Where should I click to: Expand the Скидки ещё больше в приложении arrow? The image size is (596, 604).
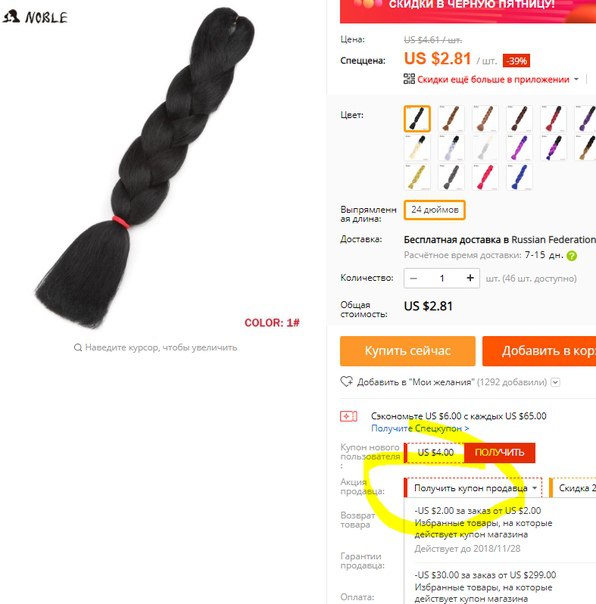pyautogui.click(x=576, y=79)
